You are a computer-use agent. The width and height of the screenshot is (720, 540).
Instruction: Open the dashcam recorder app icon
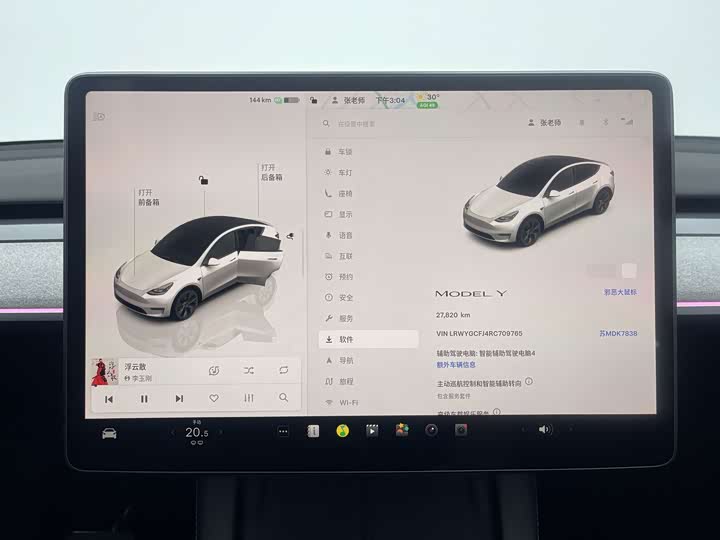(x=461, y=430)
